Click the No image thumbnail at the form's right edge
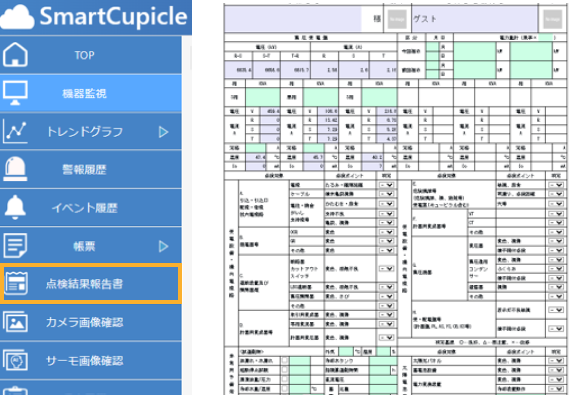Screen dimensions: 574x395 pyautogui.click(x=552, y=19)
